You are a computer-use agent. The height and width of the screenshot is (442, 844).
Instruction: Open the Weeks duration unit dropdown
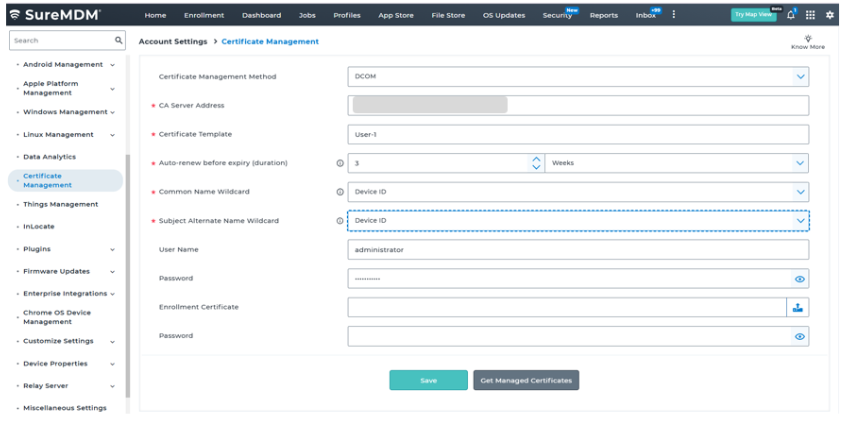(x=799, y=163)
